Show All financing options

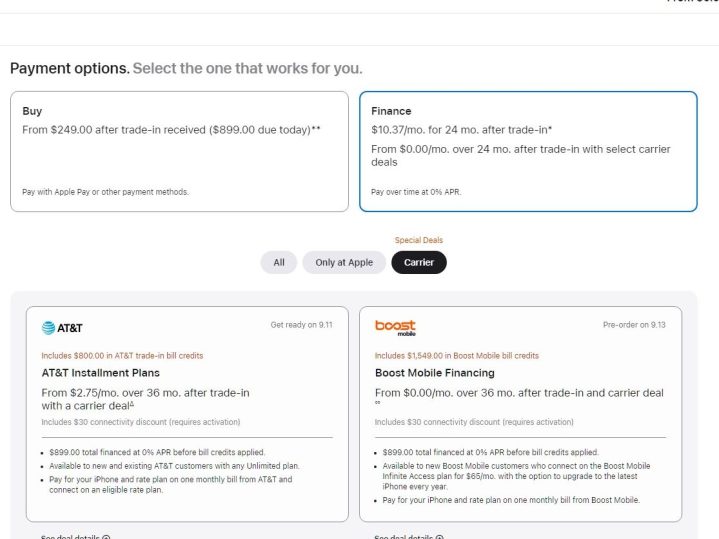pos(279,262)
